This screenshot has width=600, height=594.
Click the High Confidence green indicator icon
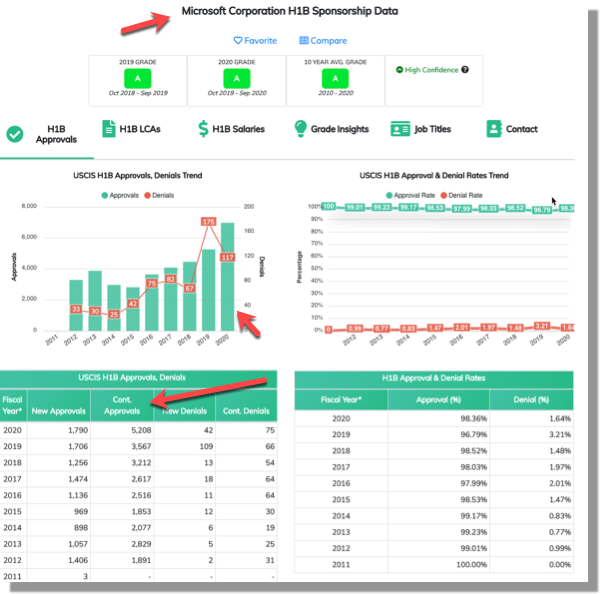[x=399, y=70]
